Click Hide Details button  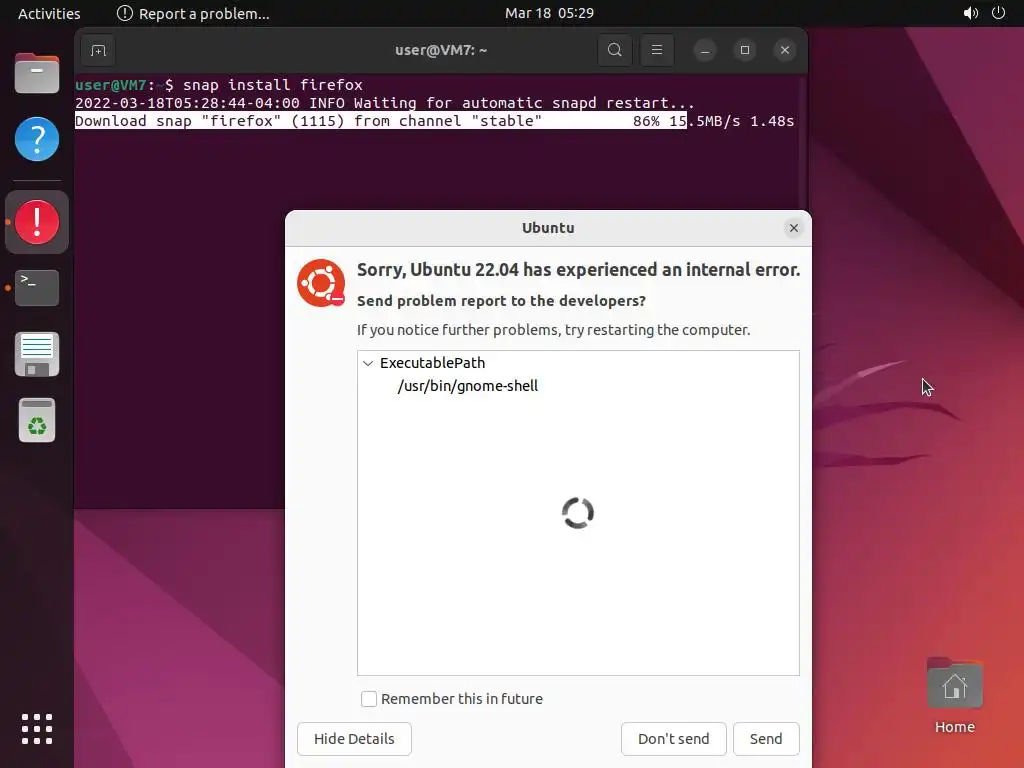(354, 739)
